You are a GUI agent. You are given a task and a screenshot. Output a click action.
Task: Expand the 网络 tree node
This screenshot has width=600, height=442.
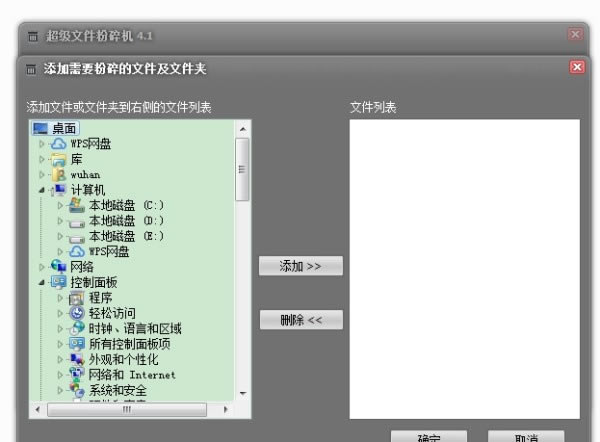[42, 267]
